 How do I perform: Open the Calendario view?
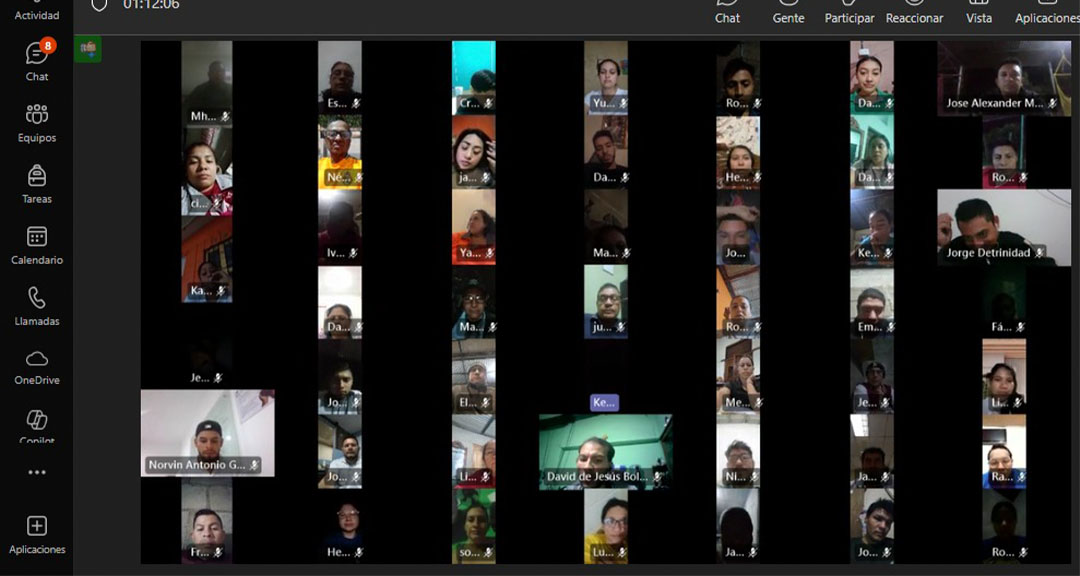click(x=37, y=245)
